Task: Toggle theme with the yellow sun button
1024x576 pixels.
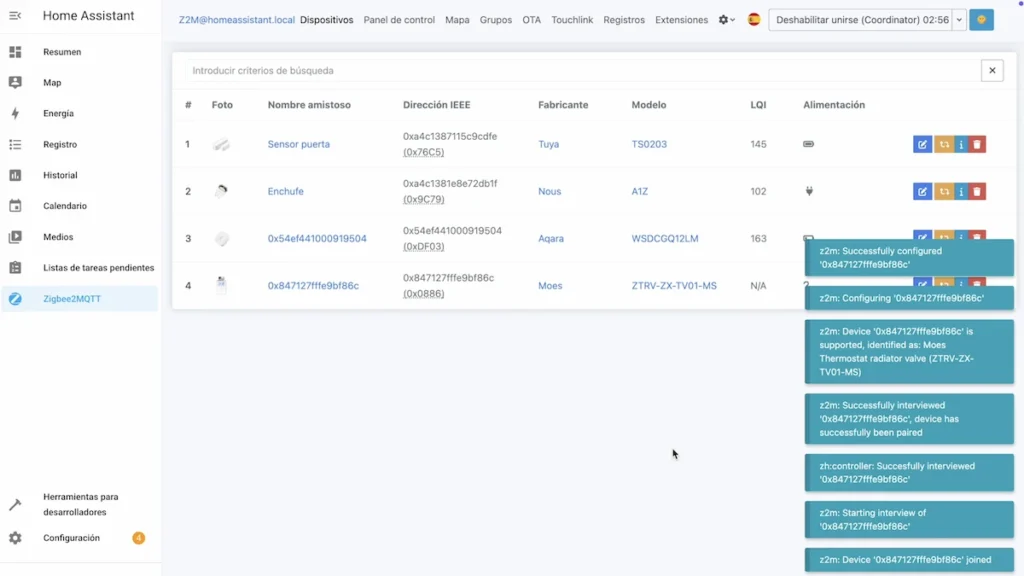Action: tap(981, 20)
